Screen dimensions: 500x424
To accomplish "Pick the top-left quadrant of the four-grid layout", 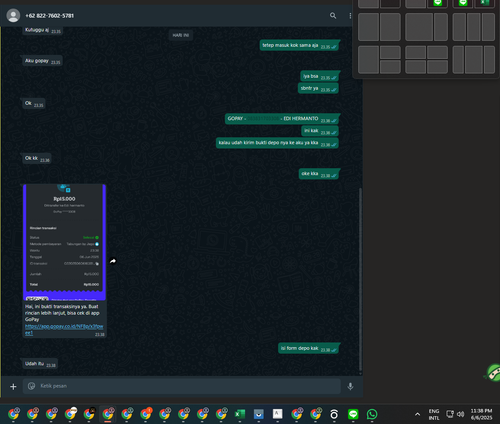I will click(x=416, y=52).
